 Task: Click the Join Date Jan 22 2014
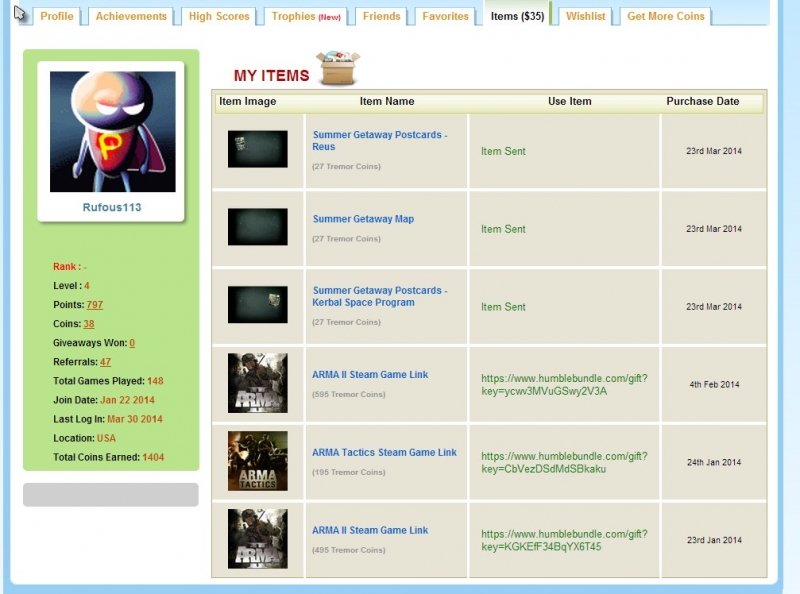click(128, 400)
